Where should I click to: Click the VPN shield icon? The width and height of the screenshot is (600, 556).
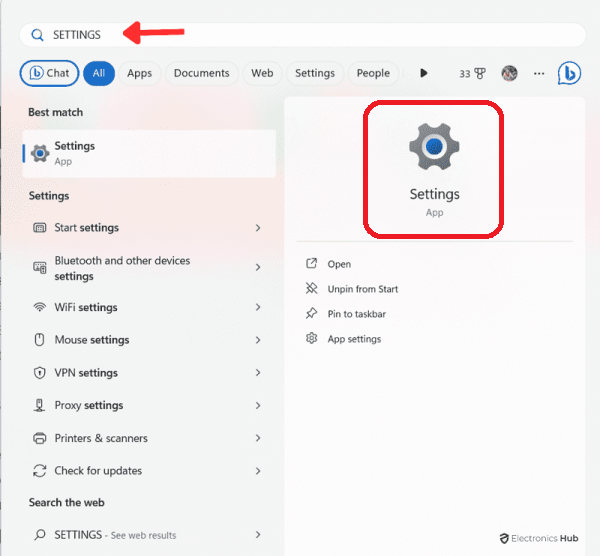40,373
